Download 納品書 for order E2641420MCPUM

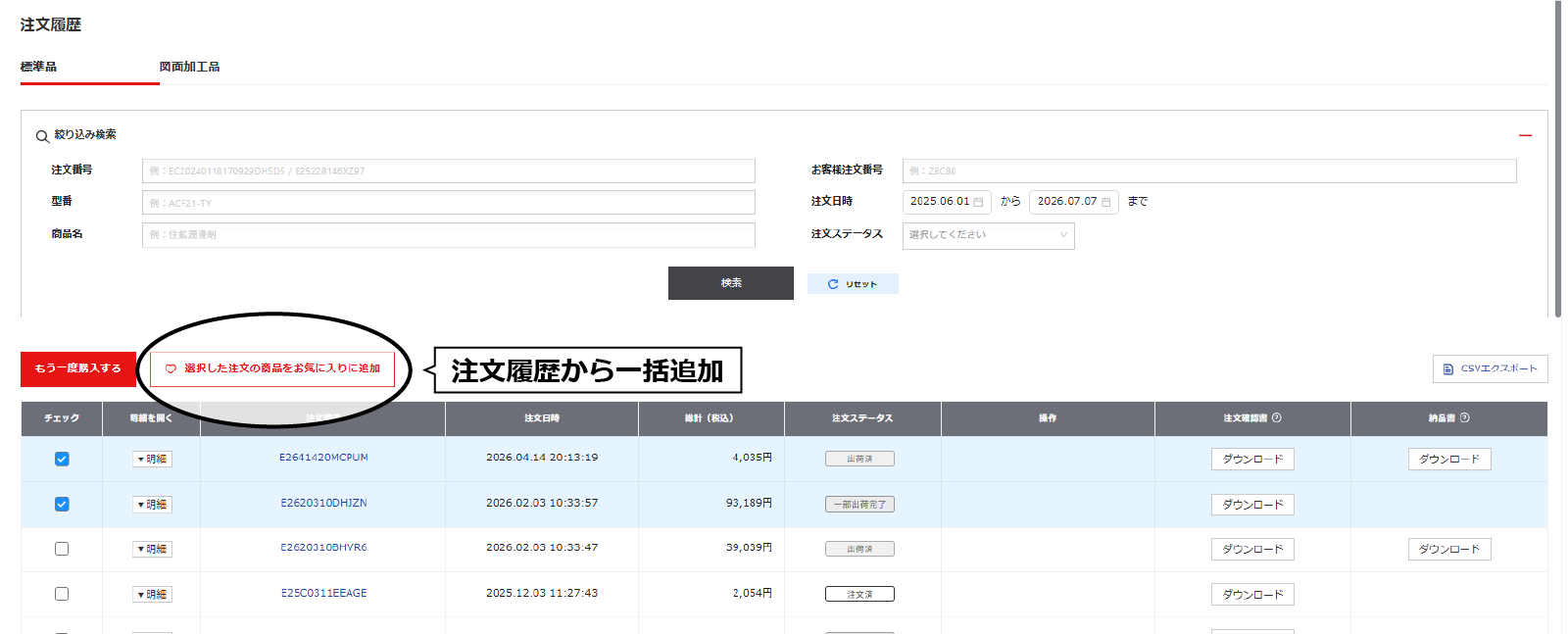(1449, 459)
